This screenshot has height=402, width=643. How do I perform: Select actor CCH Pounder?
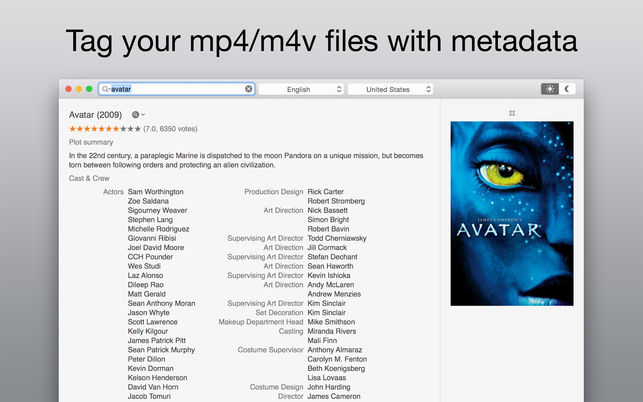click(150, 257)
